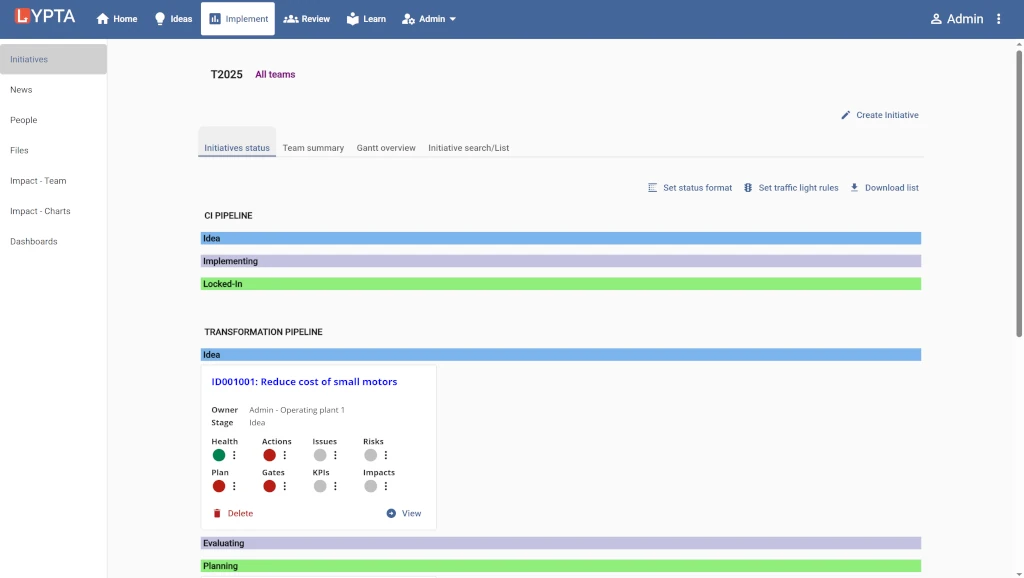Open Gates options kebab menu

pos(285,486)
